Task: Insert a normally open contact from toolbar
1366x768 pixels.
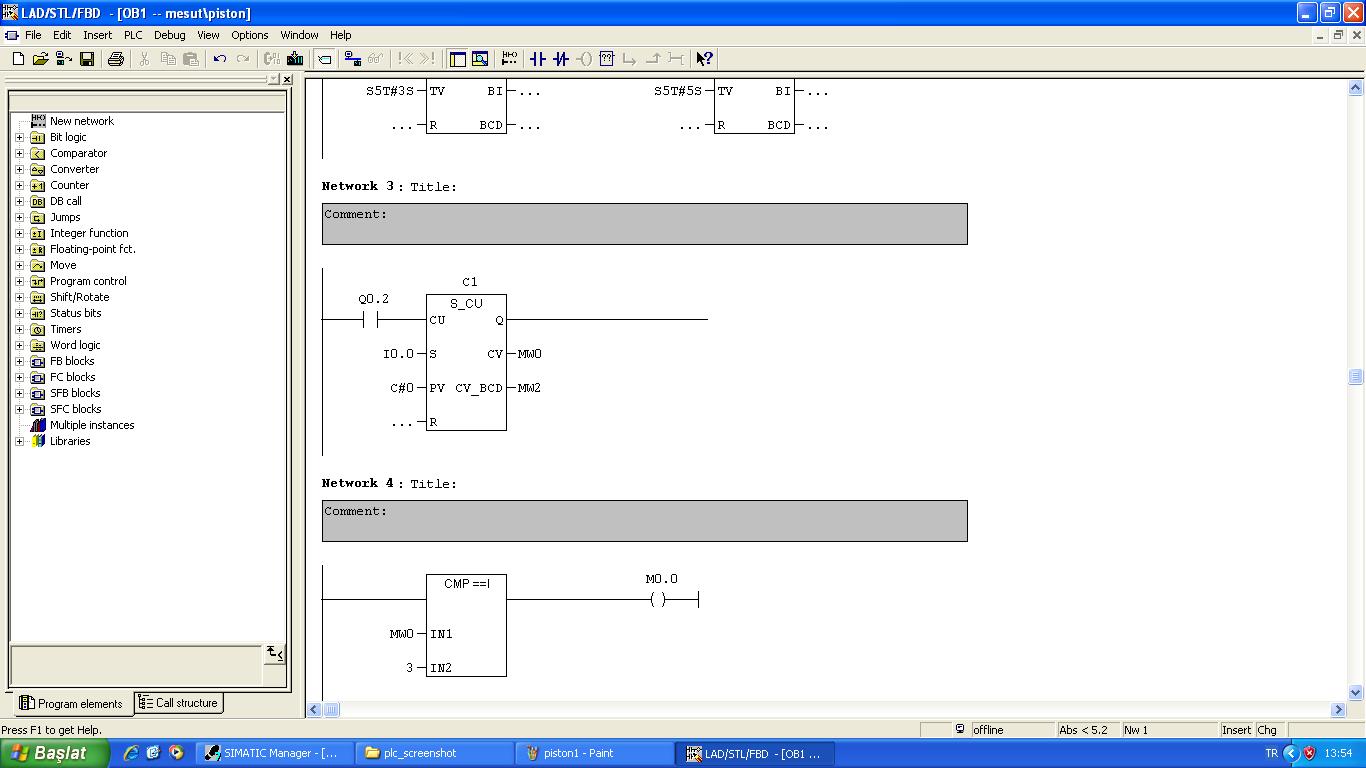Action: click(x=538, y=59)
